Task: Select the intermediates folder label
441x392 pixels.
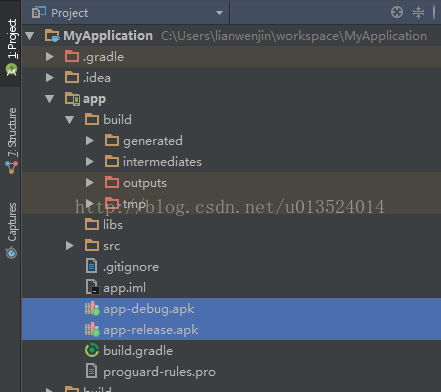Action: click(x=162, y=162)
